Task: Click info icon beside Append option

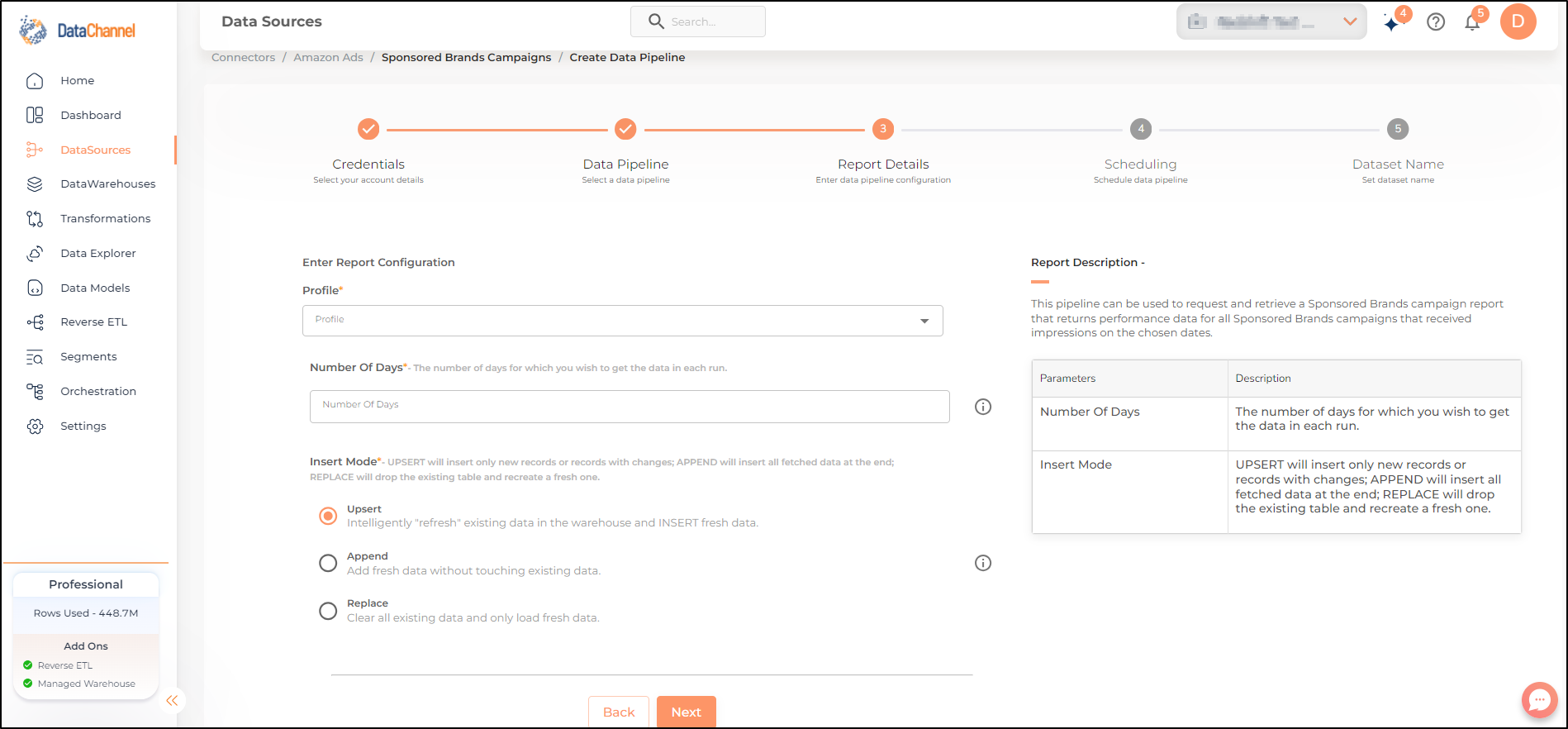Action: (983, 563)
